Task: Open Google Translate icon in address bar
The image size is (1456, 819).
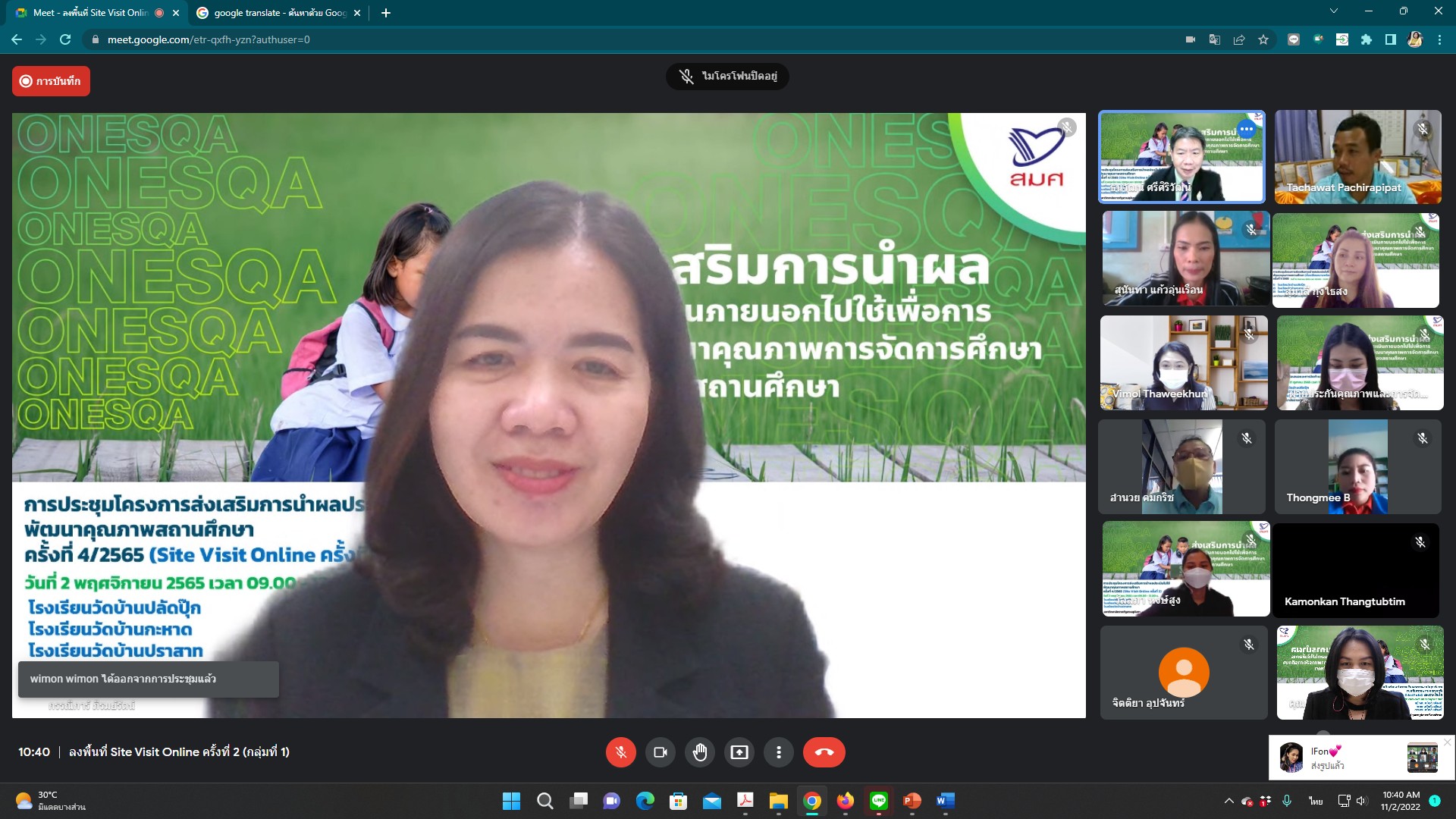Action: click(x=1215, y=39)
